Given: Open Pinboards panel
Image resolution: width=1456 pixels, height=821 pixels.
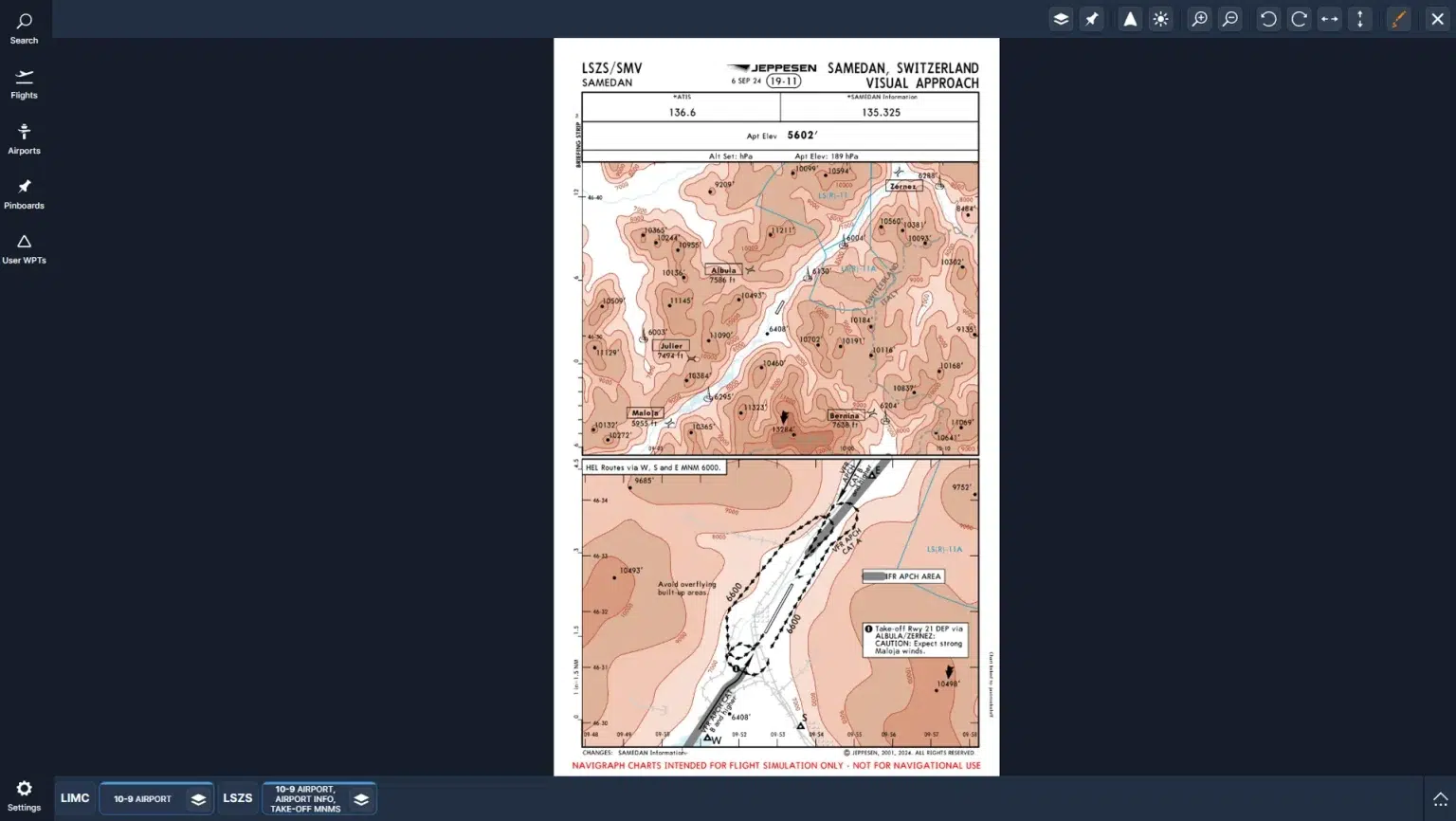Looking at the screenshot, I should coord(24,193).
